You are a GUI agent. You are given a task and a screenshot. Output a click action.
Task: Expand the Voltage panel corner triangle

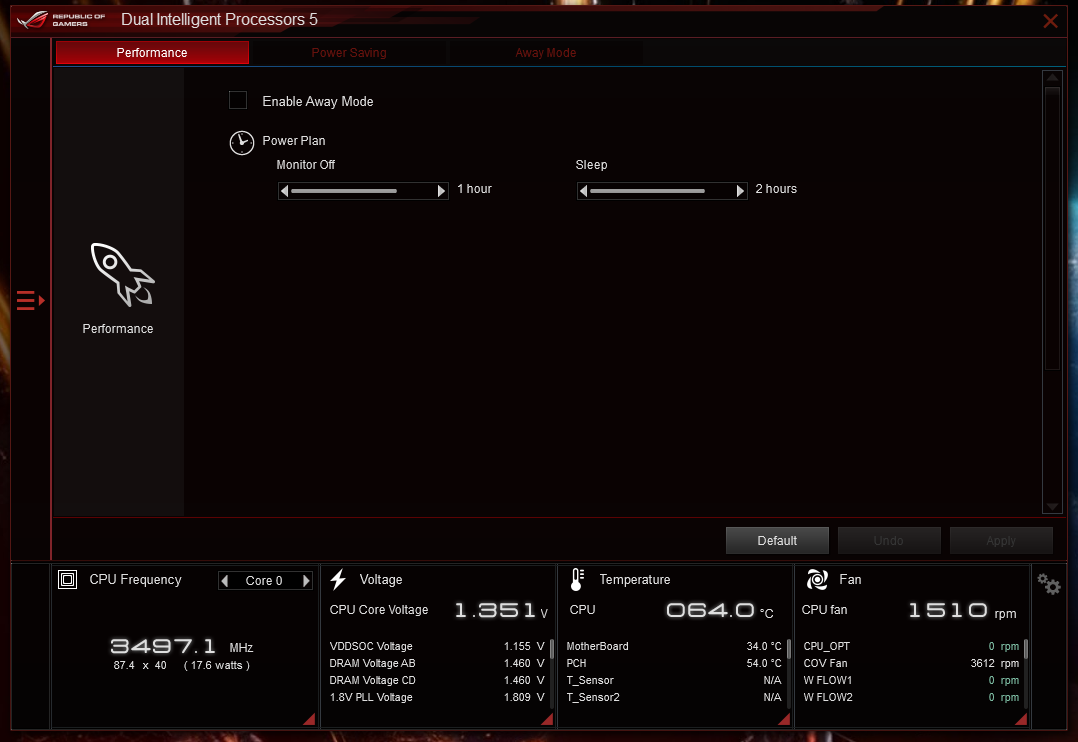547,719
